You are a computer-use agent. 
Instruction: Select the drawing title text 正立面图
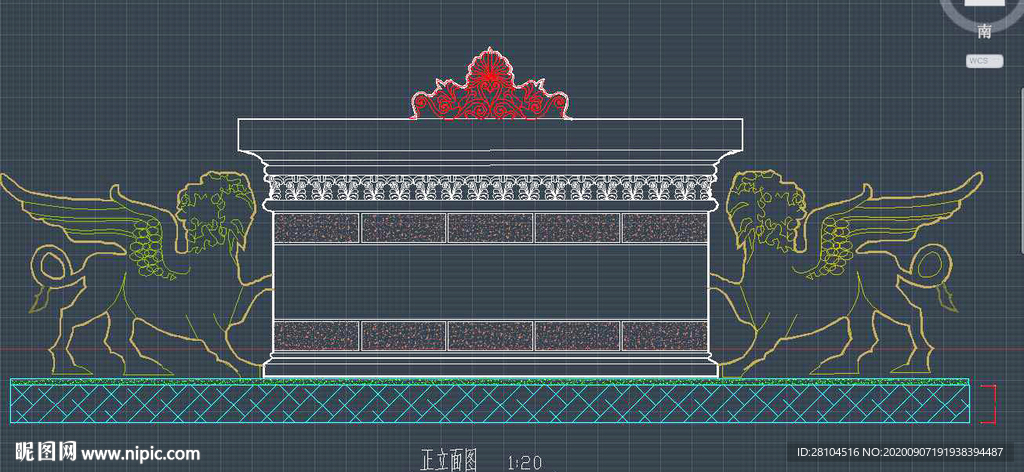451,460
